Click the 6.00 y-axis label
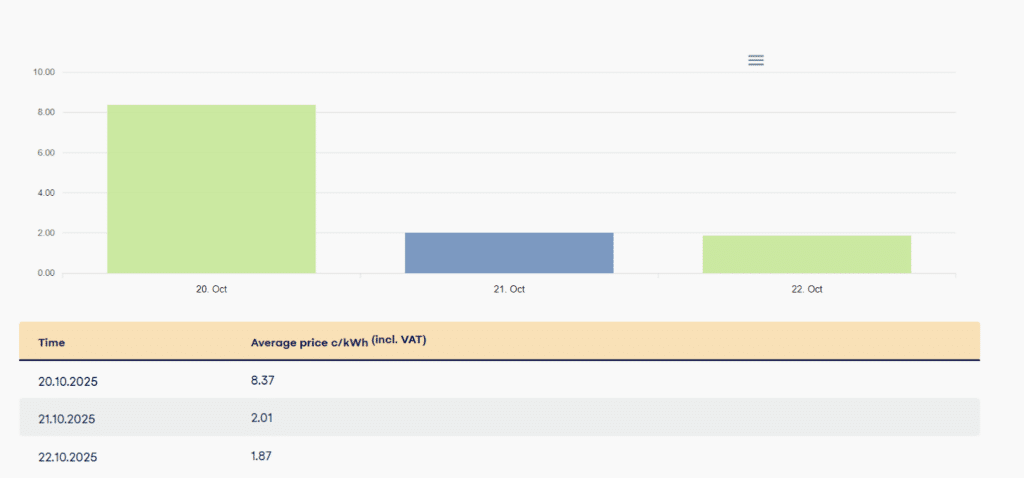This screenshot has width=1024, height=478. [46, 153]
